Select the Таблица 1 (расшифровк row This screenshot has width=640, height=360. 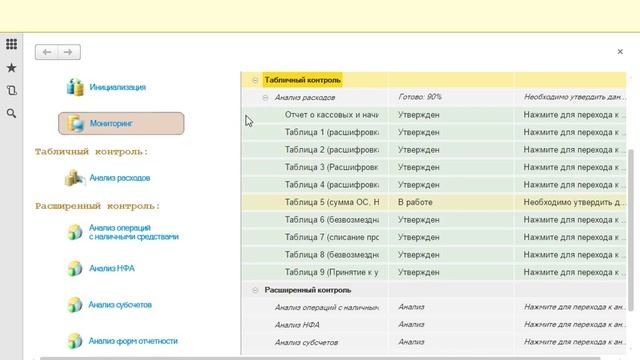(433, 132)
